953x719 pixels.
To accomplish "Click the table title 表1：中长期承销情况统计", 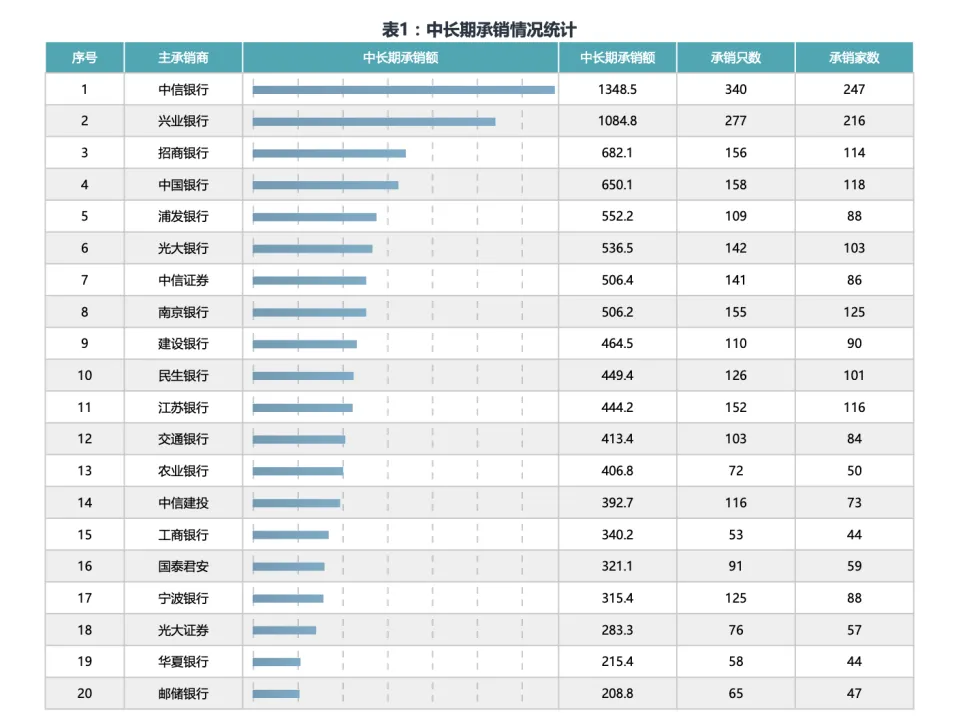I will [x=479, y=29].
